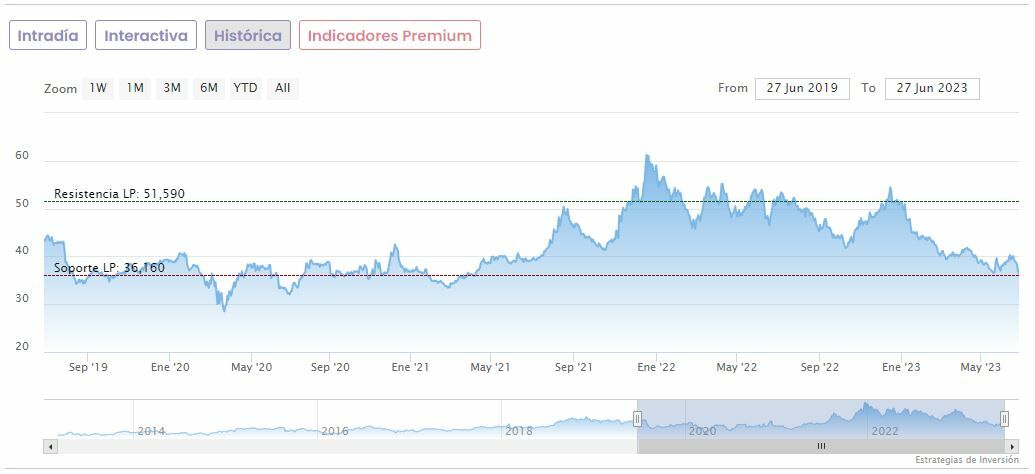The width and height of the screenshot is (1035, 474).
Task: Select the Histórica tab
Action: [x=248, y=36]
